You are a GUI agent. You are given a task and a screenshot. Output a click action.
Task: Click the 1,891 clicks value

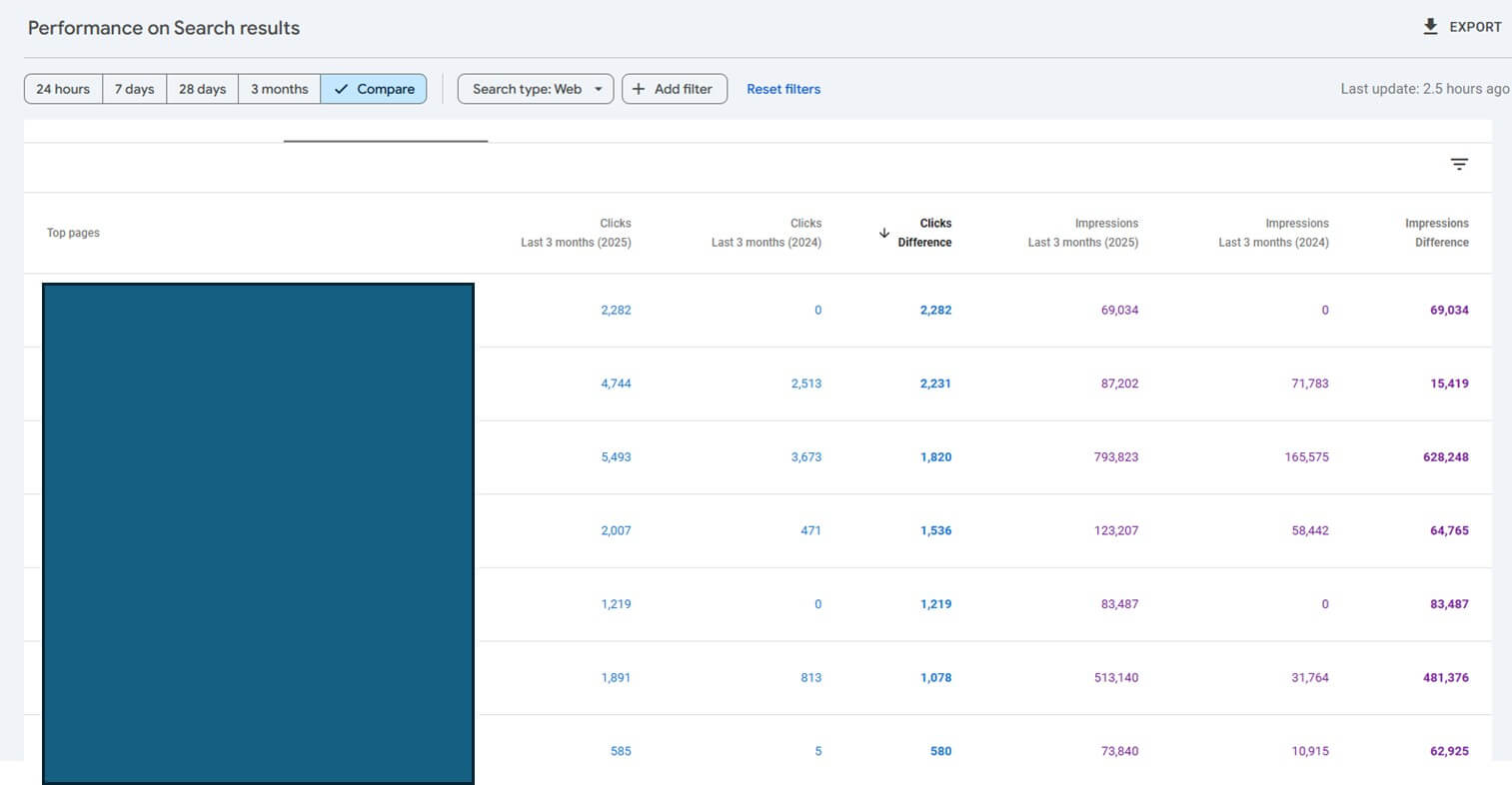coord(616,678)
